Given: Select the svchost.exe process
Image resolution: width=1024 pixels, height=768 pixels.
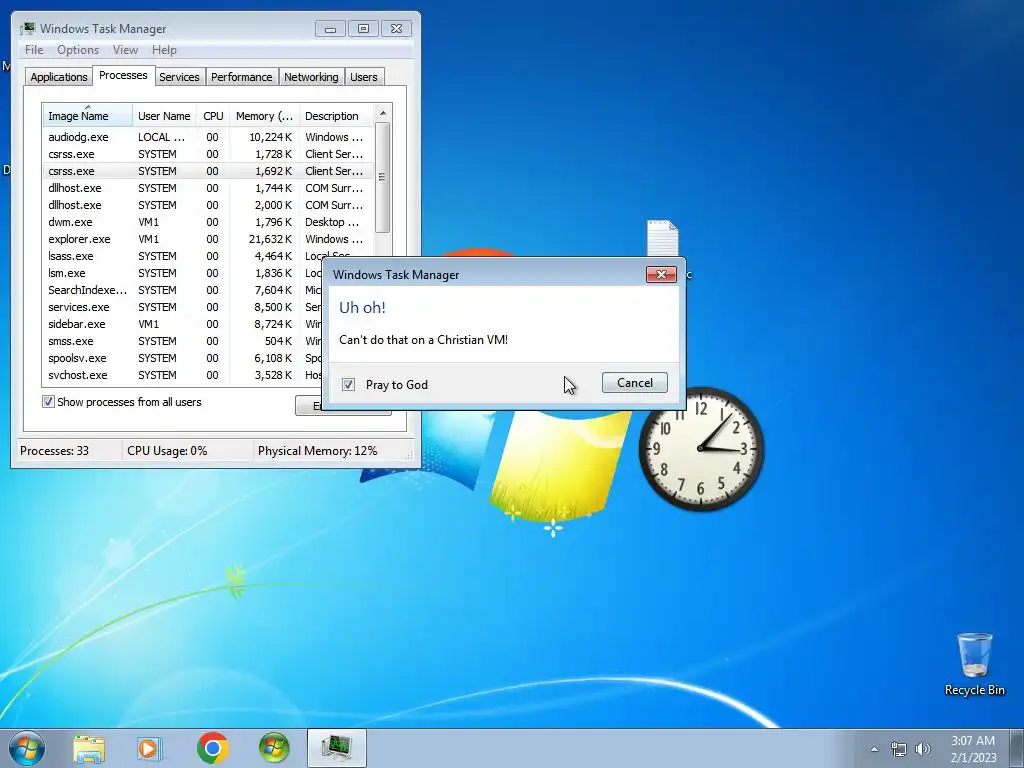Looking at the screenshot, I should (x=182, y=374).
